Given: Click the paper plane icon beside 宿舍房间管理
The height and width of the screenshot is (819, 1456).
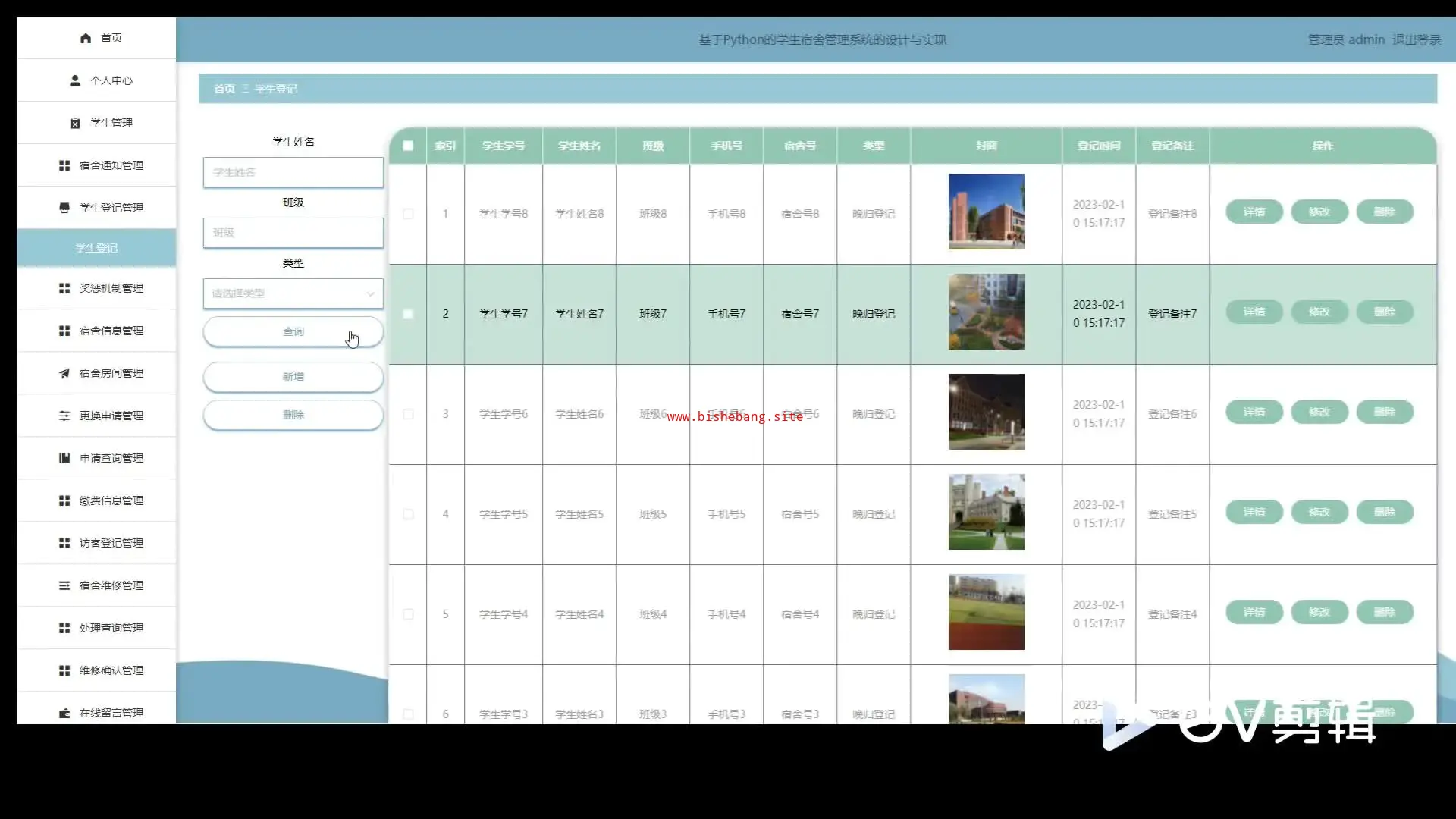Looking at the screenshot, I should coord(64,373).
